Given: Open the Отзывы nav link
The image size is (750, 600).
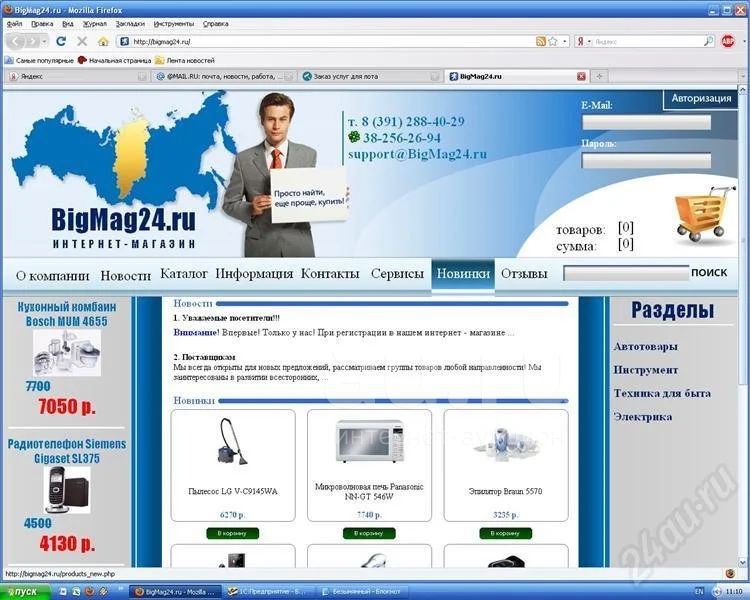Looking at the screenshot, I should pos(524,274).
